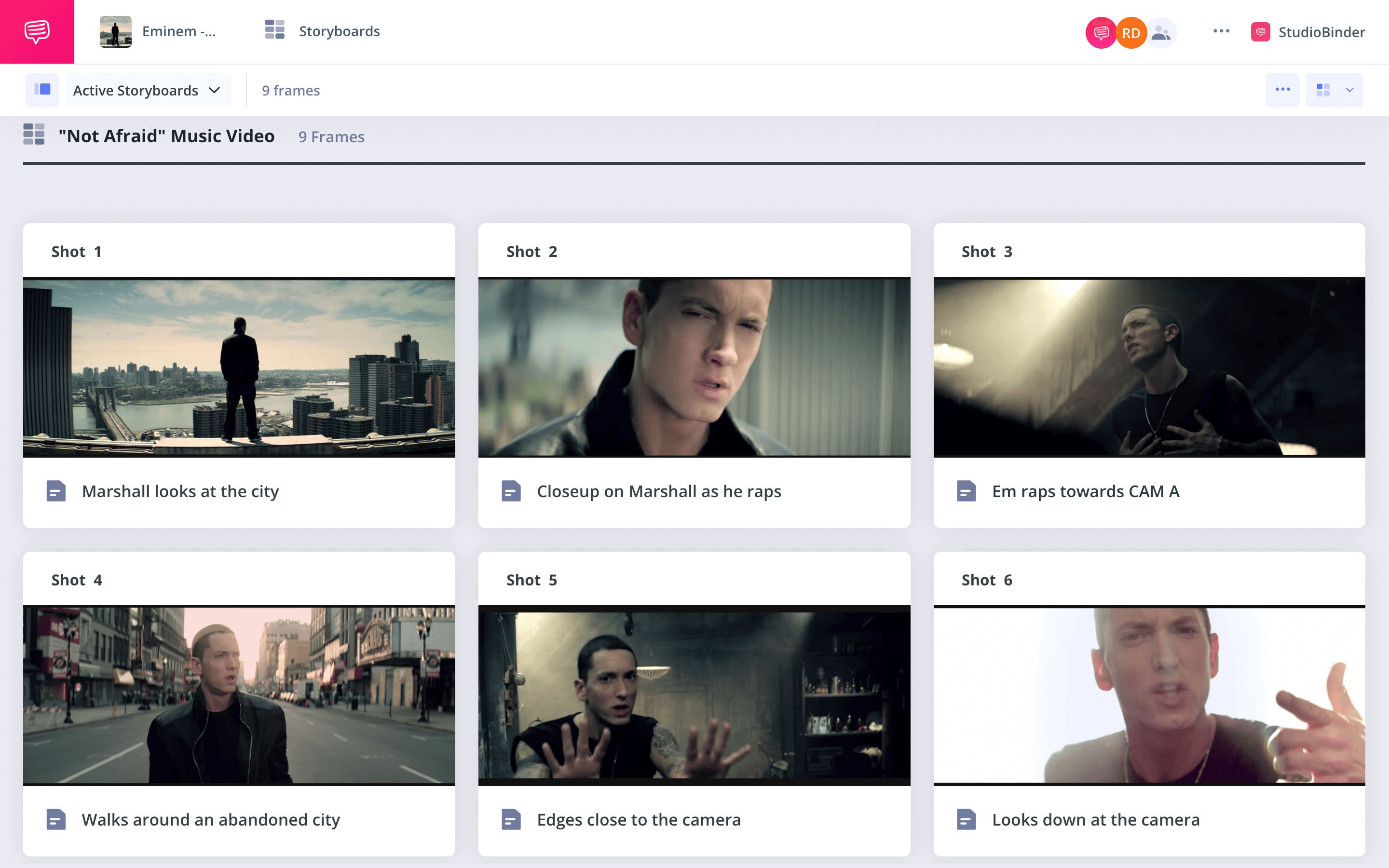This screenshot has height=868, width=1389.
Task: Select the Shot 3 header label
Action: click(987, 251)
